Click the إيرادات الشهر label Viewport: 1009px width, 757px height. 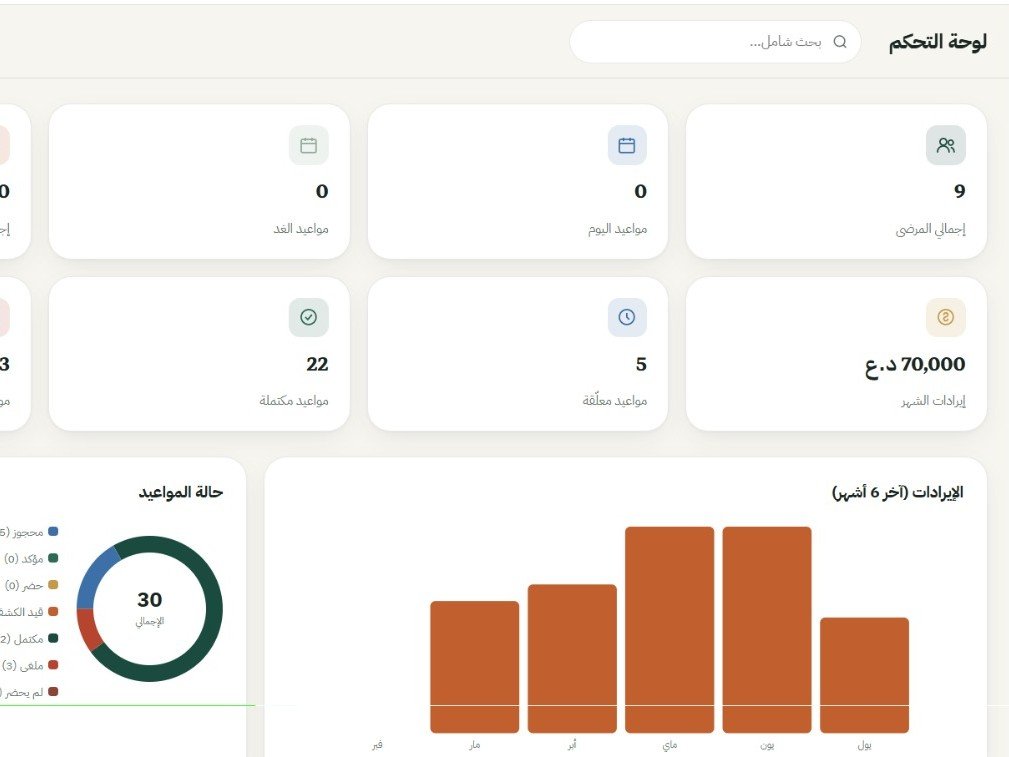(x=933, y=401)
